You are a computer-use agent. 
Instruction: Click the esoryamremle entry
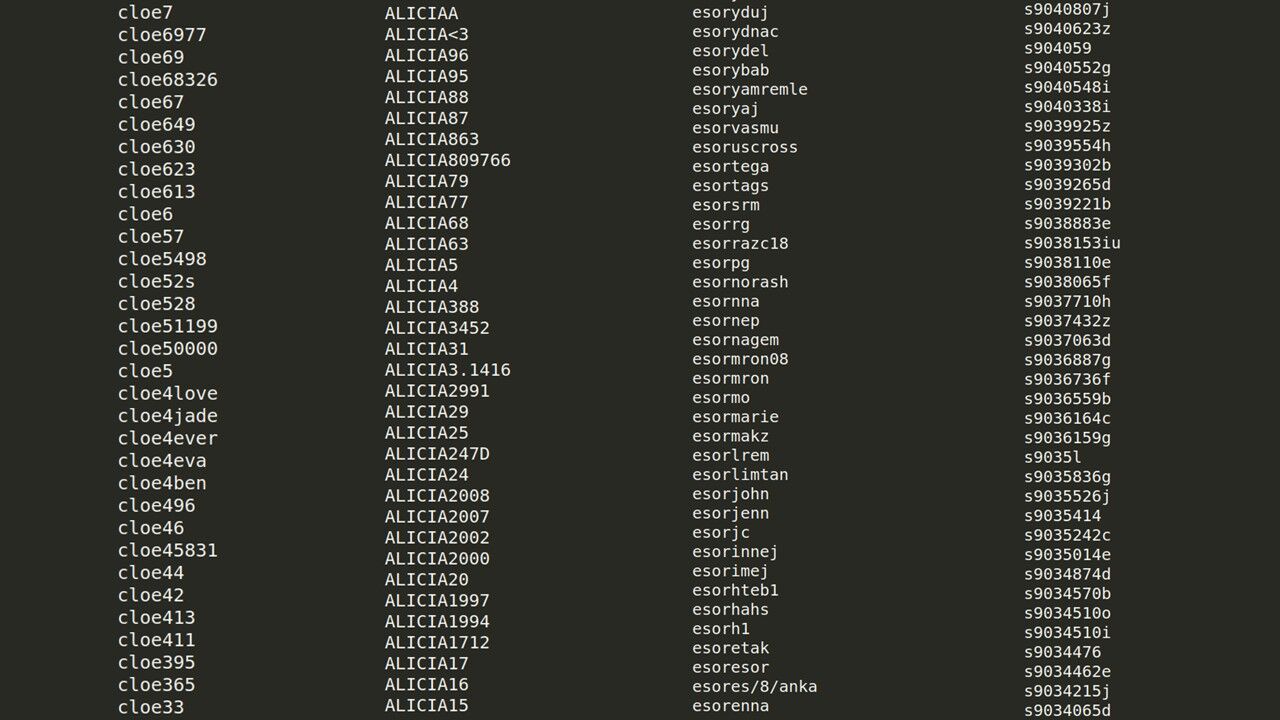pyautogui.click(x=750, y=89)
